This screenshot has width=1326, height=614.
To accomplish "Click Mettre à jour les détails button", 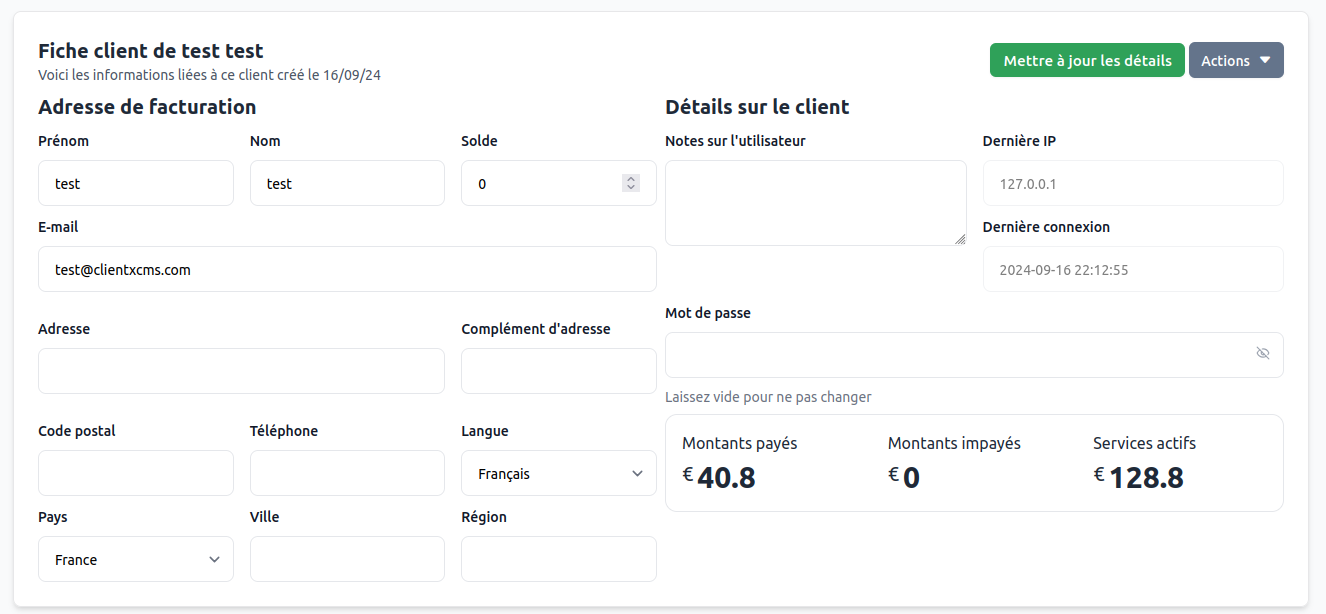I will click(1087, 60).
